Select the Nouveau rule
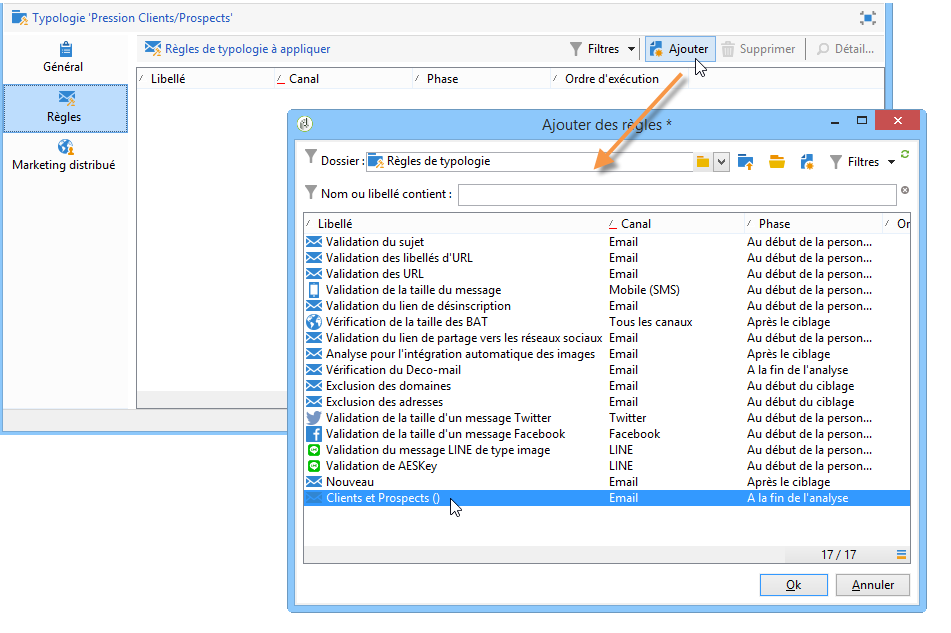The image size is (951, 633). [x=607, y=482]
